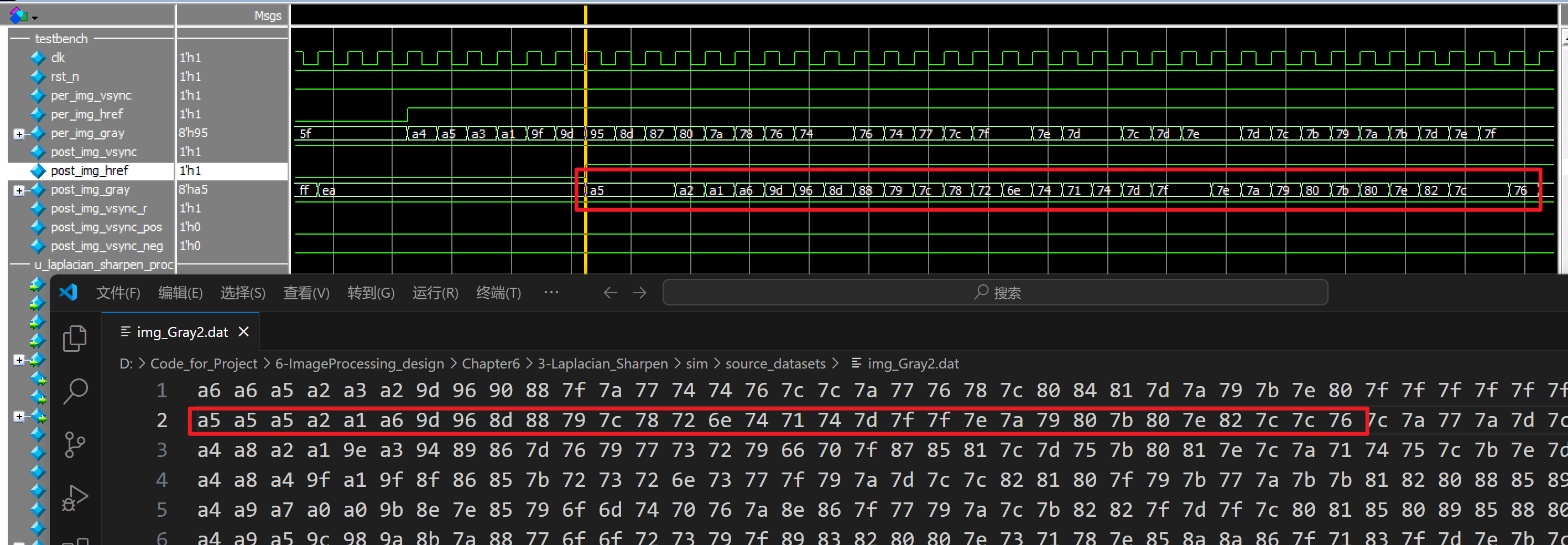Open the Explorer icon in the VS Code sidebar

point(75,338)
